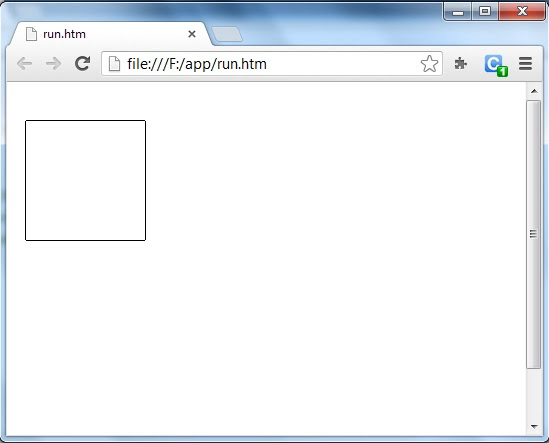The width and height of the screenshot is (549, 443).
Task: Select the run.htm tab
Action: coord(110,34)
